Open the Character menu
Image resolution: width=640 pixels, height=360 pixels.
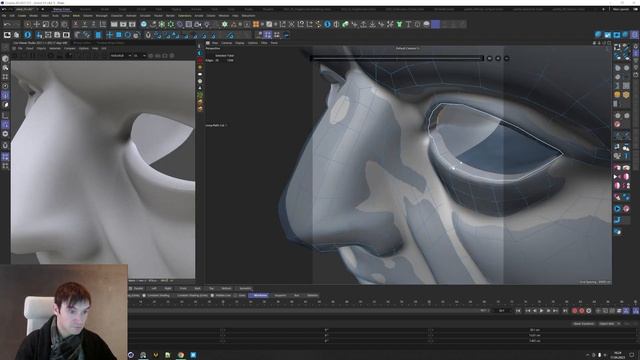coord(117,16)
